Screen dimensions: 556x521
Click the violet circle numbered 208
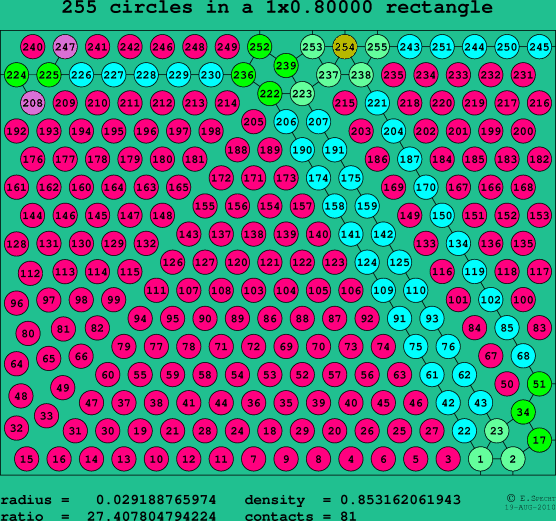(x=33, y=103)
